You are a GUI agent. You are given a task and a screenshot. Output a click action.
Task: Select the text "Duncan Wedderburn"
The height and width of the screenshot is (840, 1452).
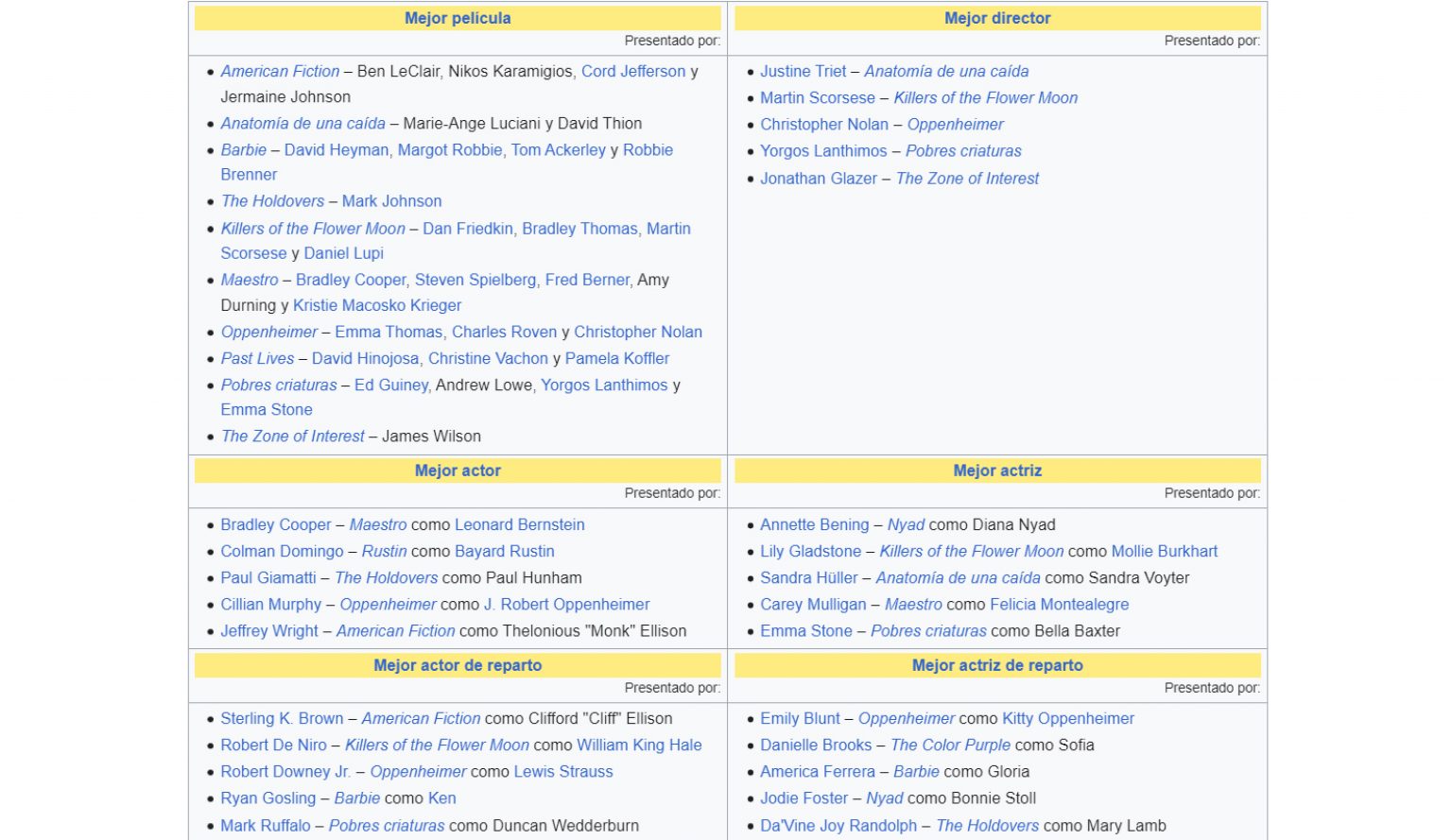tap(564, 825)
